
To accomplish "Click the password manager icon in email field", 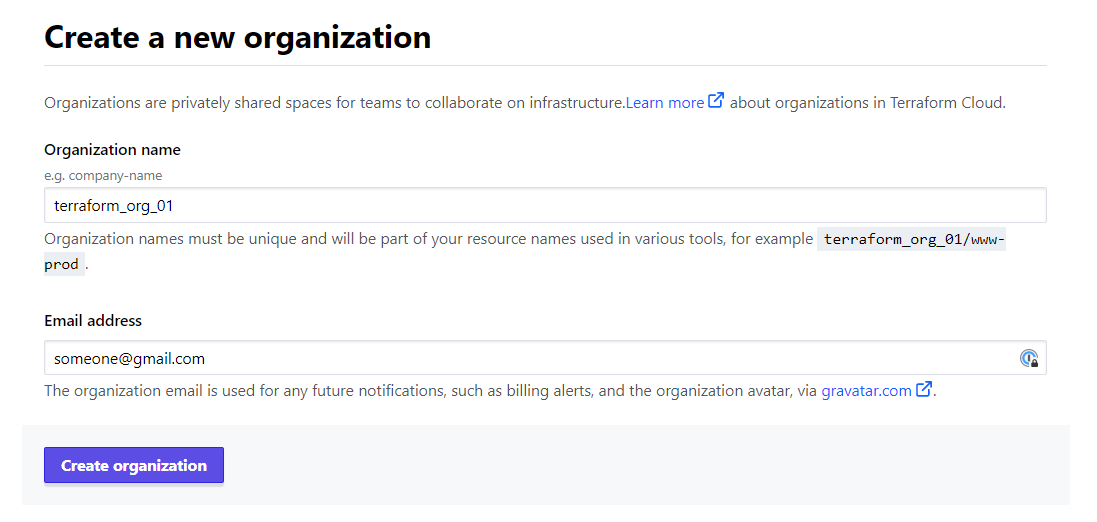I will pyautogui.click(x=1028, y=359).
